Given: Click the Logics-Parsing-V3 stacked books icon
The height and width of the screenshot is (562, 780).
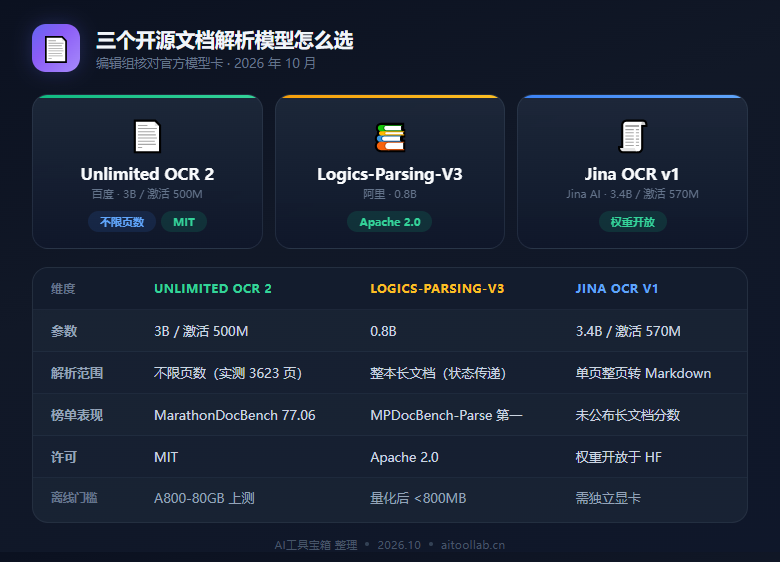Looking at the screenshot, I should pyautogui.click(x=390, y=137).
